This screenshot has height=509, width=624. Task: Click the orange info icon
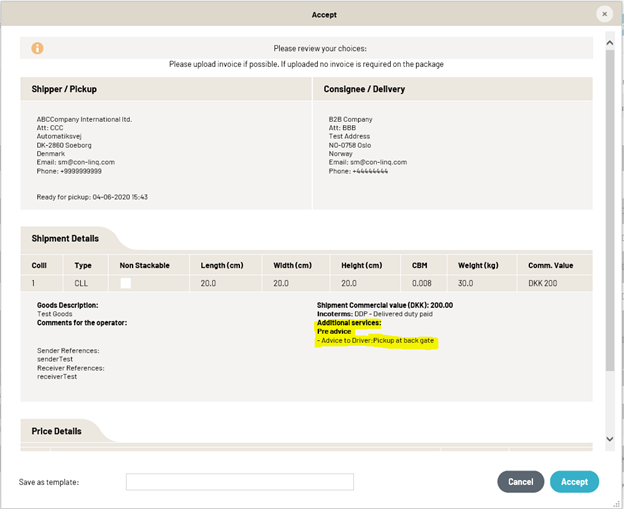point(37,48)
